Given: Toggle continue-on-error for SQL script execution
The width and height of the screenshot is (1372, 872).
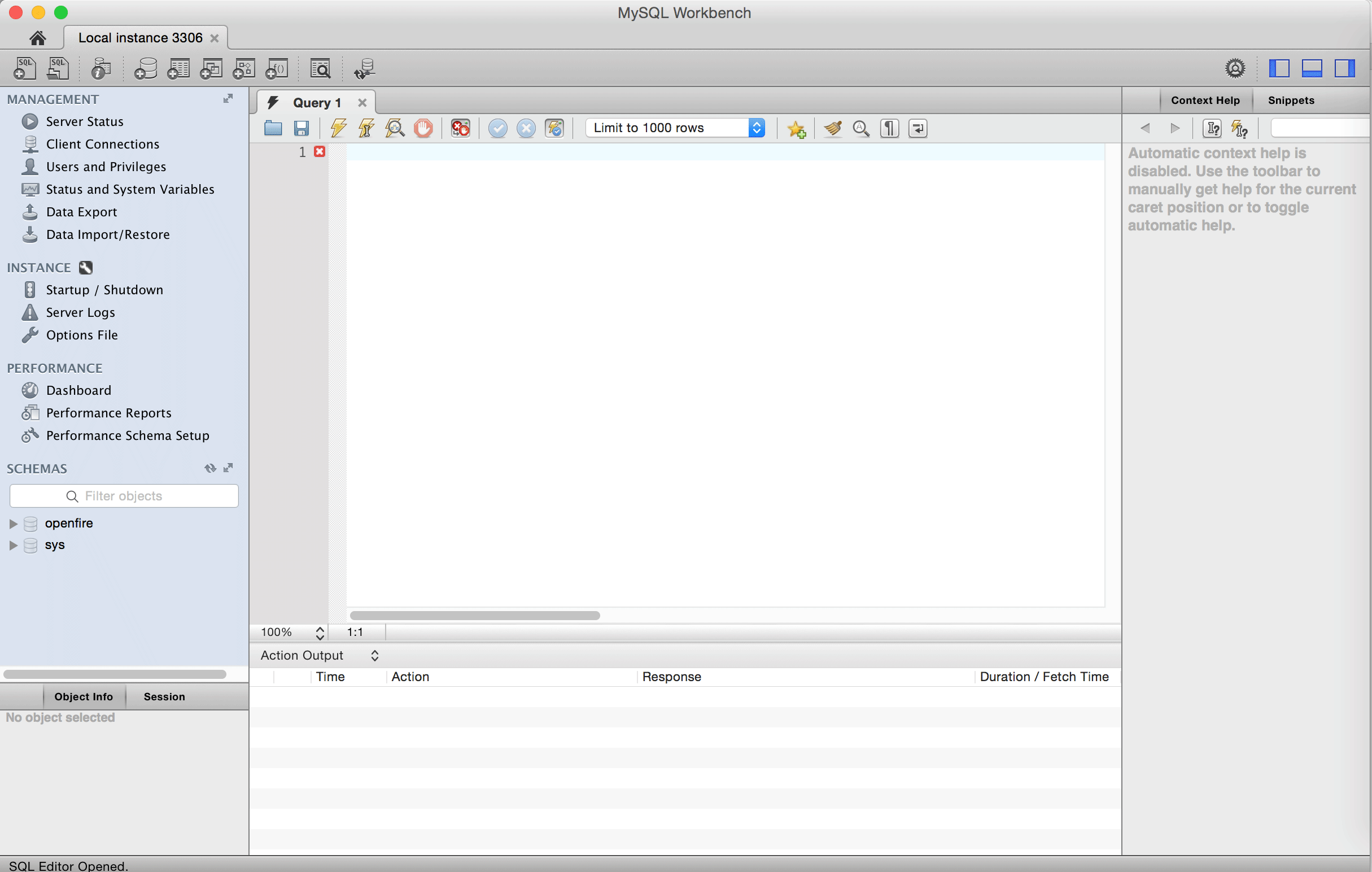Looking at the screenshot, I should coord(460,128).
